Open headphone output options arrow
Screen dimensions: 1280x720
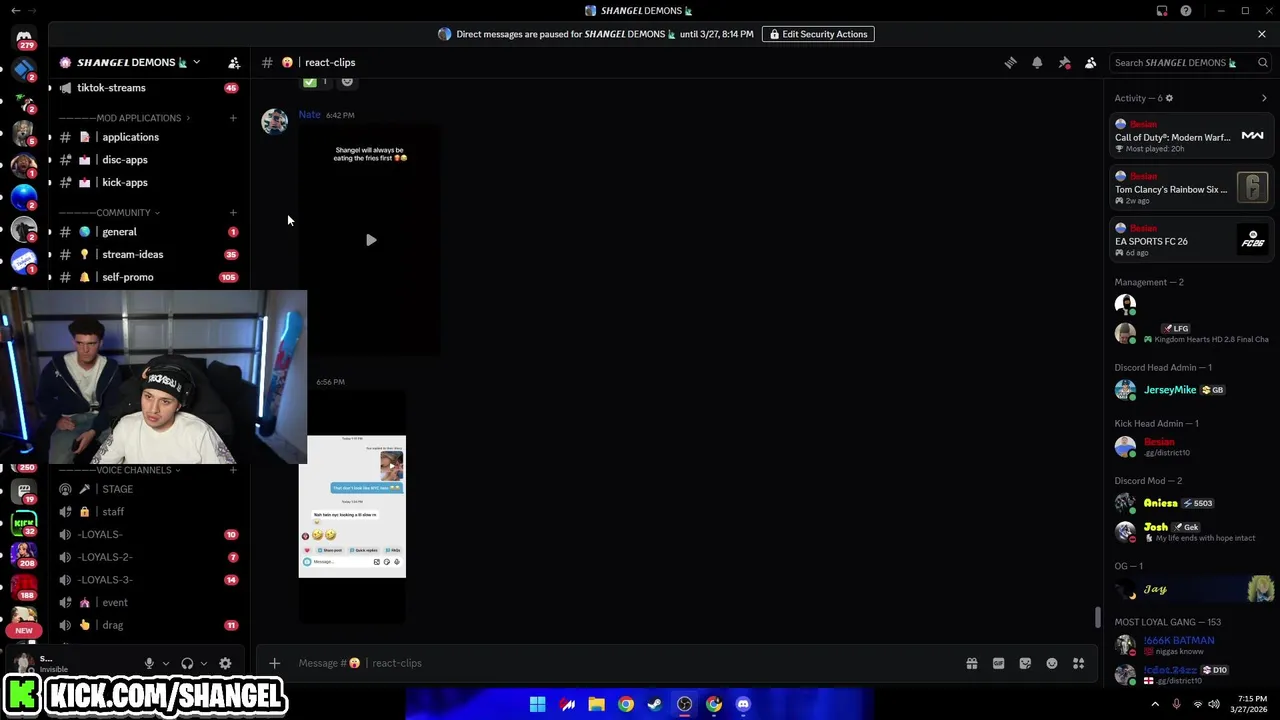tap(204, 663)
